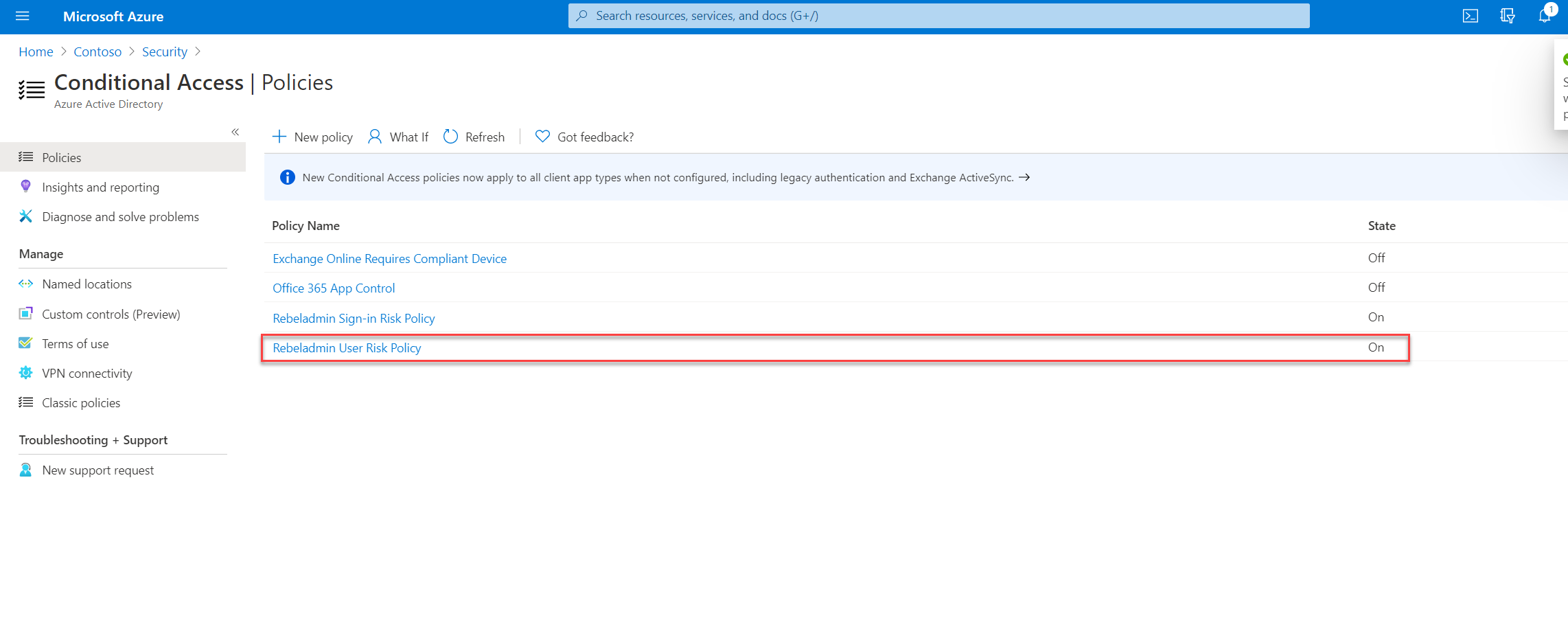
Task: Open Custom controls (Preview)
Action: [111, 314]
